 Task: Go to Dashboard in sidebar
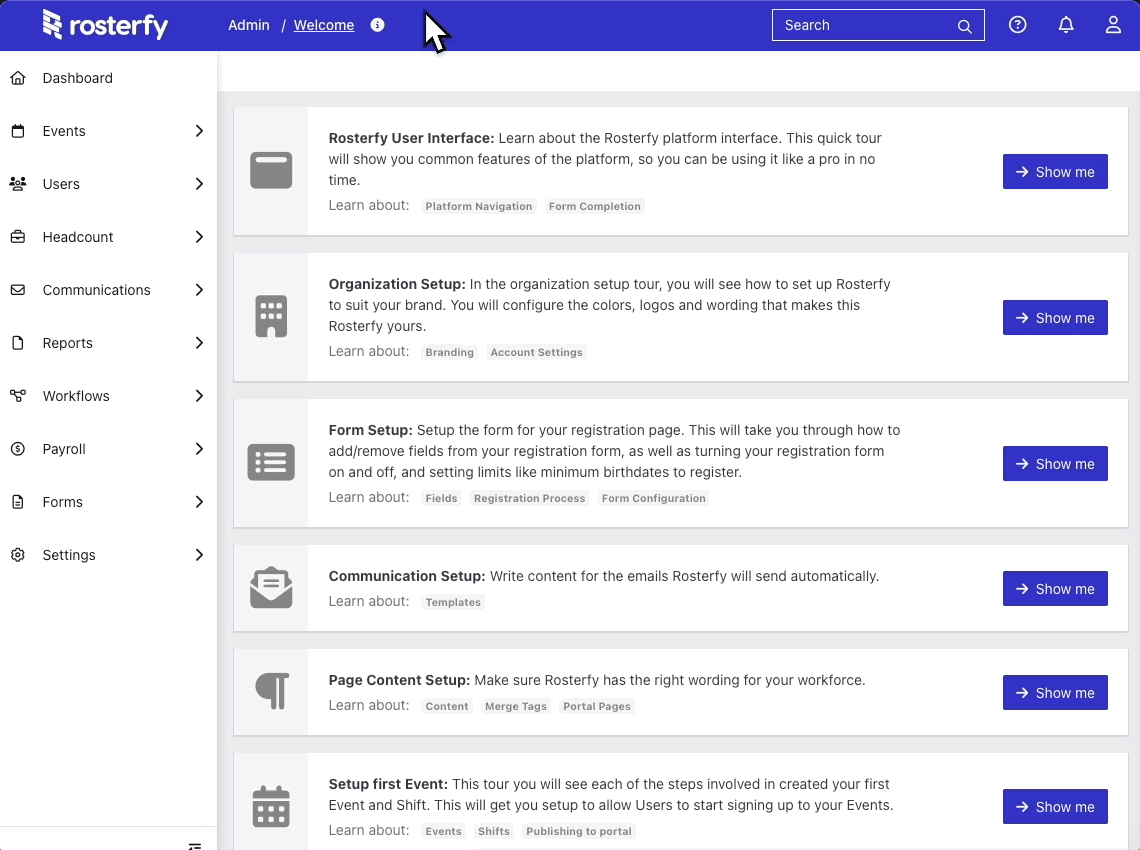pyautogui.click(x=108, y=78)
